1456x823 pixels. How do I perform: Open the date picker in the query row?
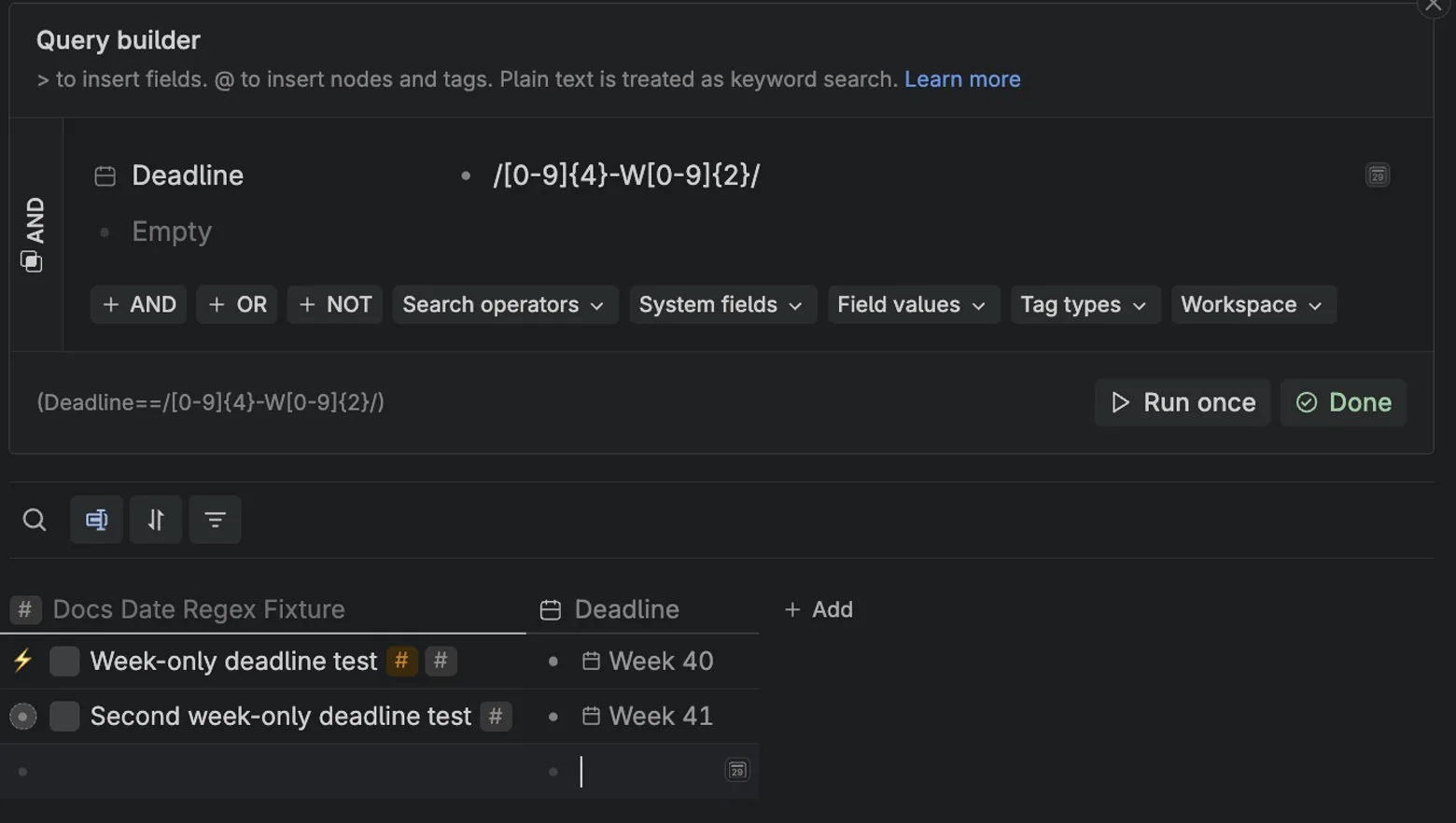tap(1377, 175)
